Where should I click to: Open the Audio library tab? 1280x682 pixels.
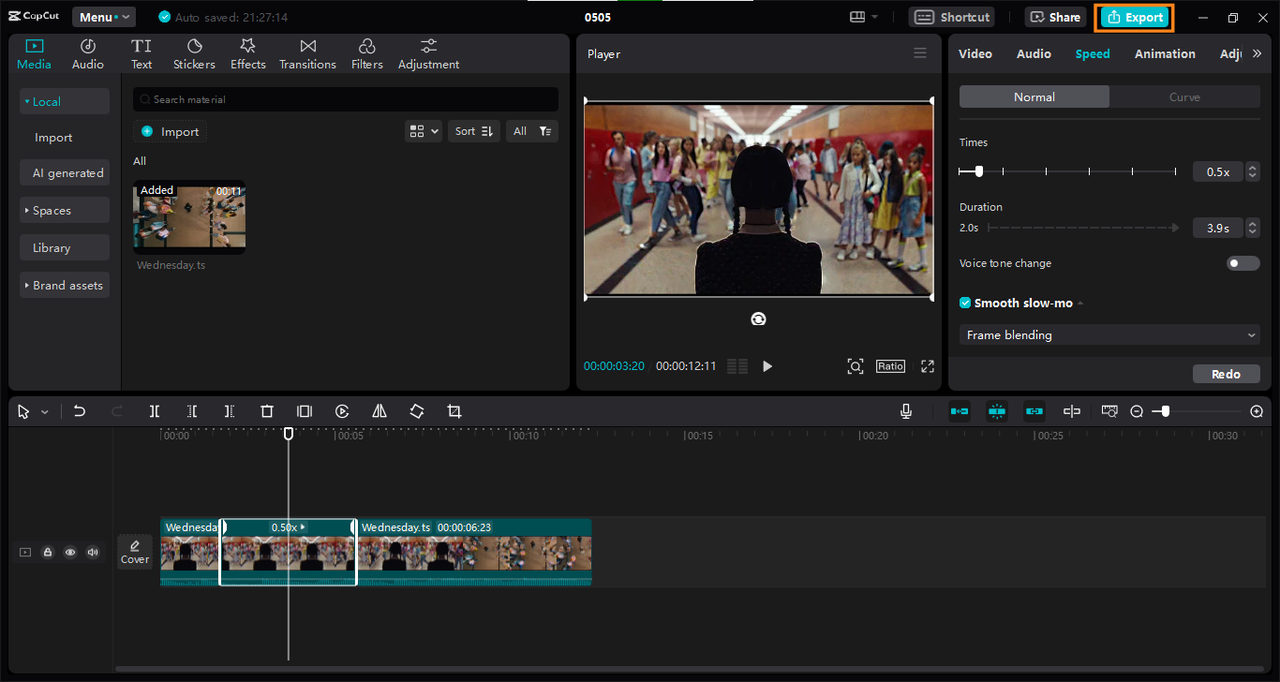coord(88,55)
